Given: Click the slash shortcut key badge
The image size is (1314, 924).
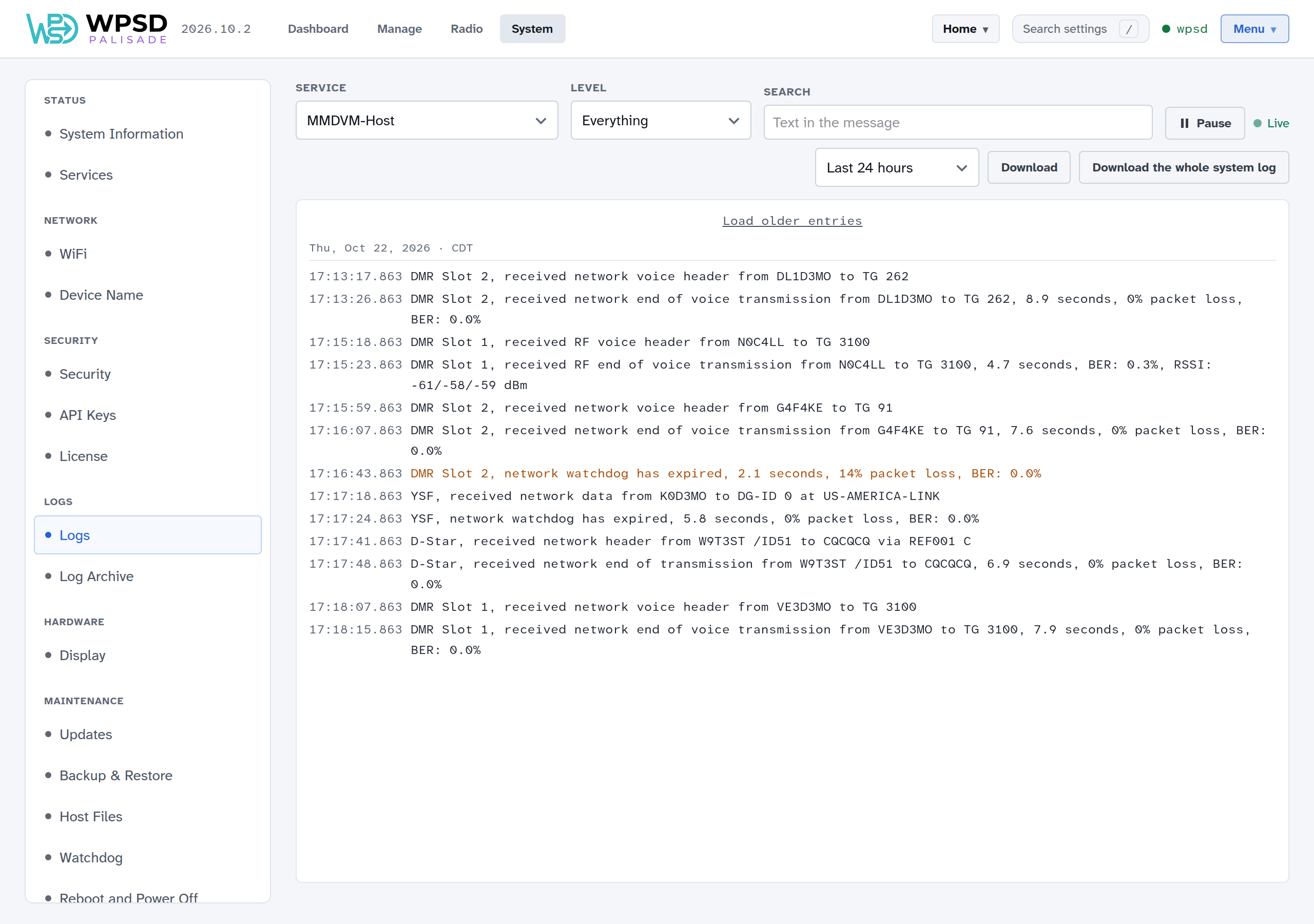Looking at the screenshot, I should pos(1129,29).
